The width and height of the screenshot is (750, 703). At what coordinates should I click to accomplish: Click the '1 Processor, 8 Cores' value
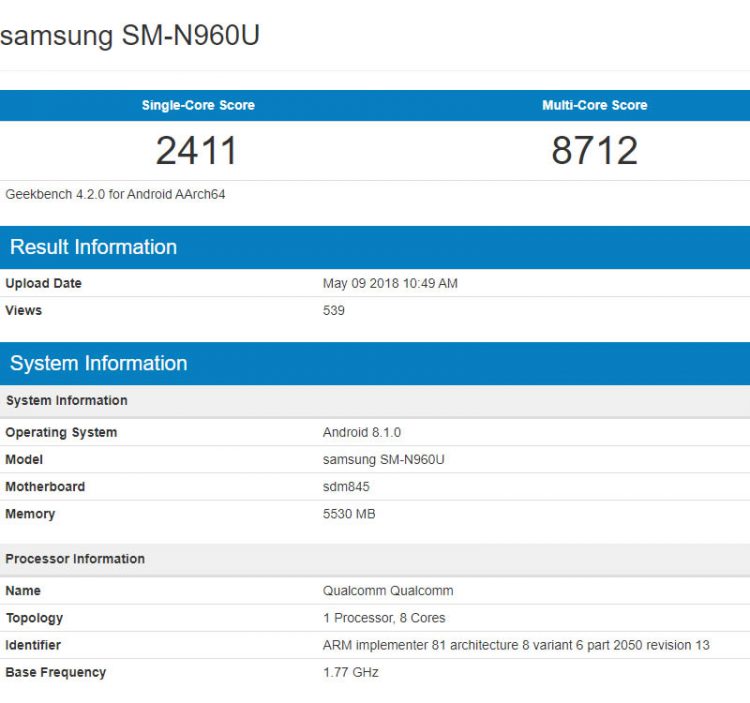(x=384, y=618)
